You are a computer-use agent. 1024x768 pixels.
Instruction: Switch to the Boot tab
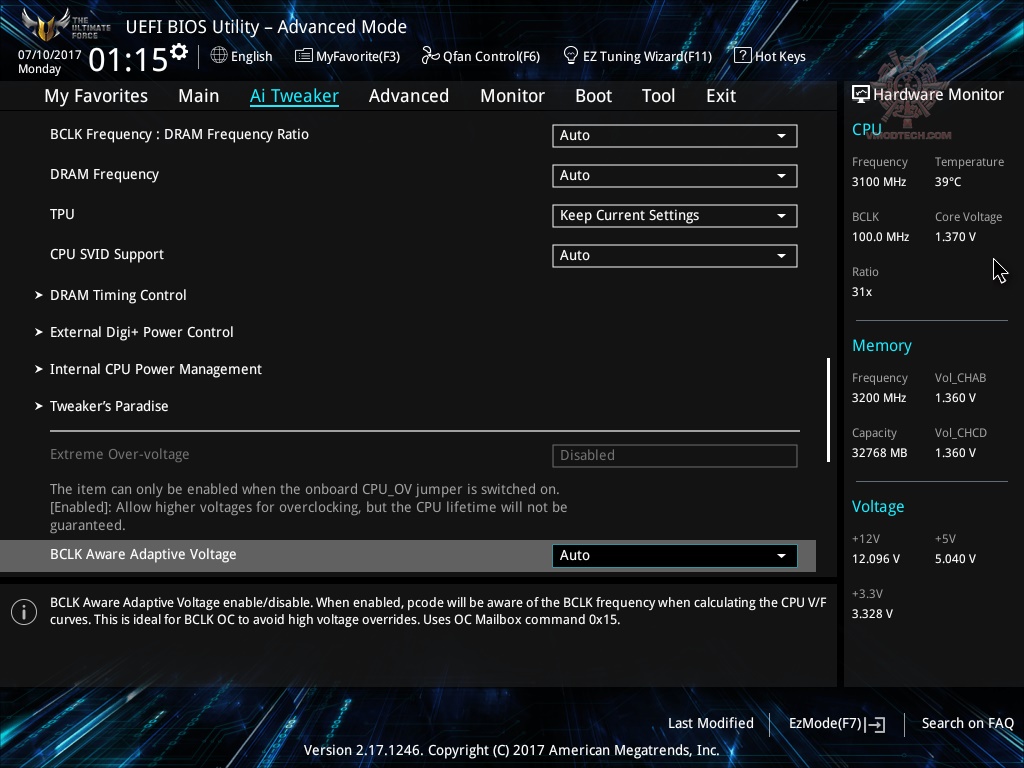594,96
